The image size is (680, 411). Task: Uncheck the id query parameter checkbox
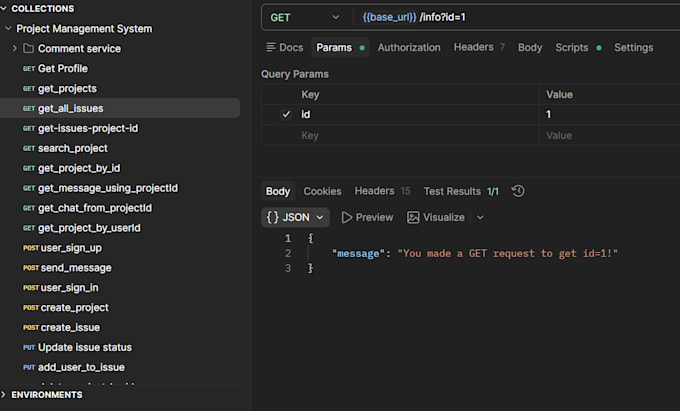click(286, 114)
